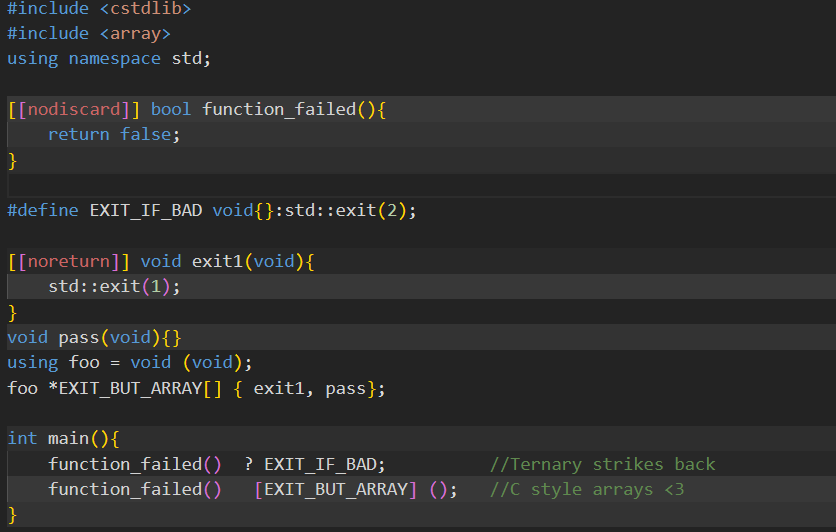Click '*EXIT_BUT_ARRAY[]' array declaration
The height and width of the screenshot is (532, 836).
click(x=135, y=388)
